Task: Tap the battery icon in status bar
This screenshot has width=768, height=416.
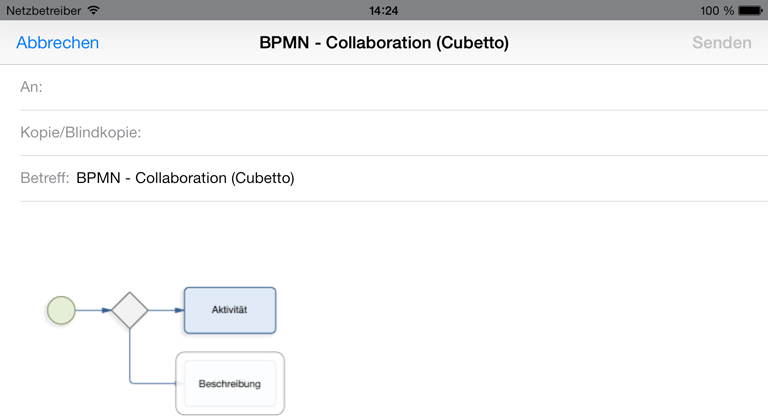Action: (x=750, y=10)
